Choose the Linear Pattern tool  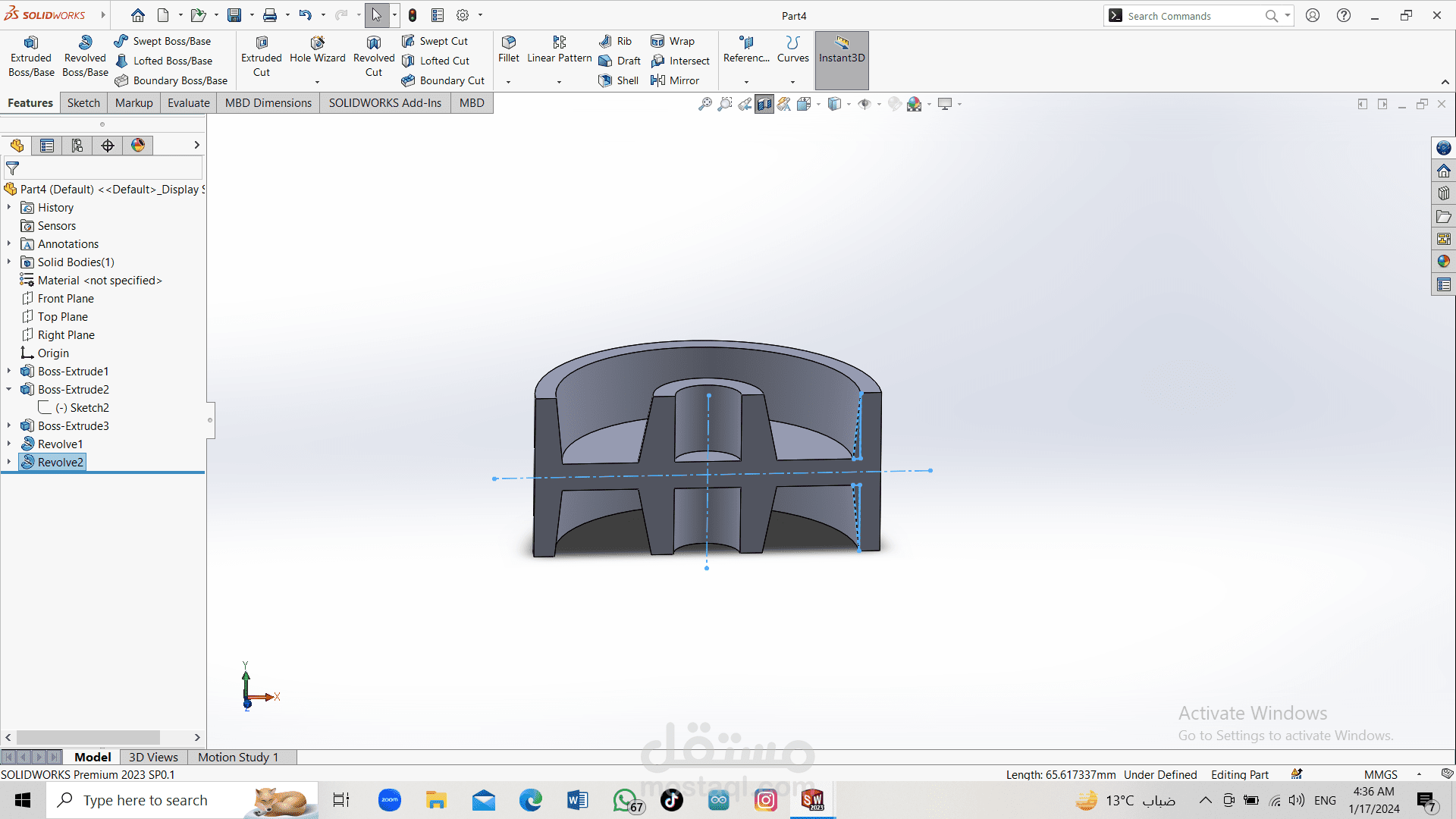[559, 50]
